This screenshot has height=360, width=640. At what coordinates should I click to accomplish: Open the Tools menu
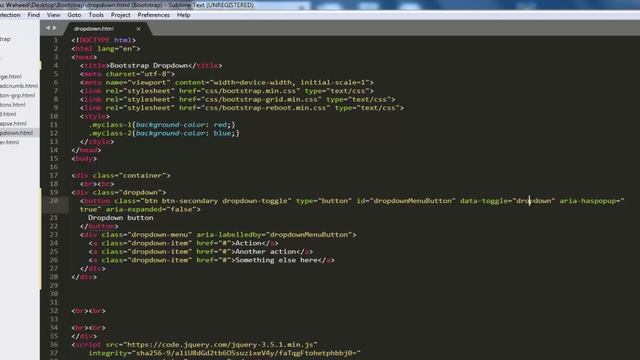pyautogui.click(x=96, y=15)
